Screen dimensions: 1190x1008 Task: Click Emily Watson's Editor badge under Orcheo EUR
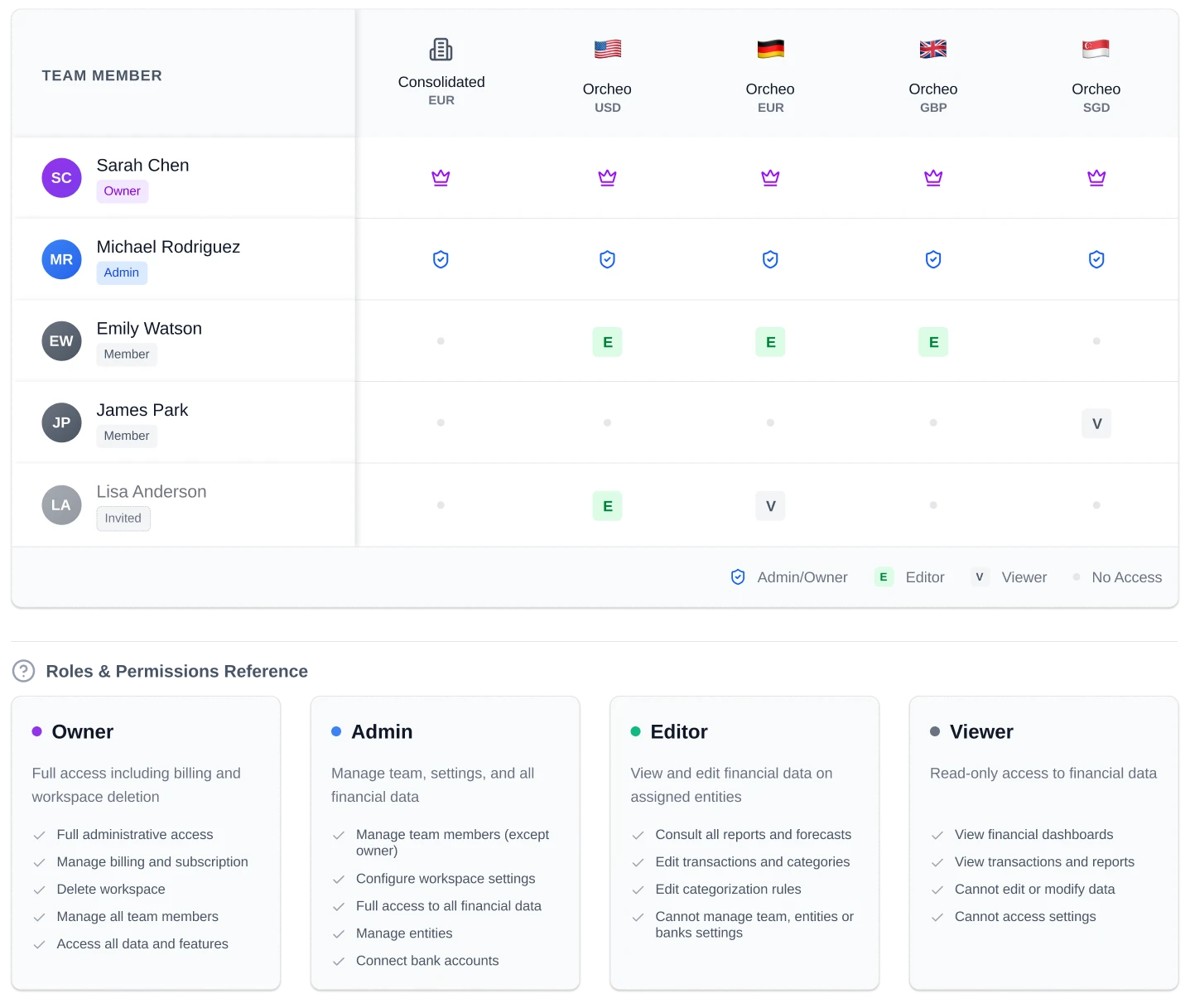pos(770,341)
